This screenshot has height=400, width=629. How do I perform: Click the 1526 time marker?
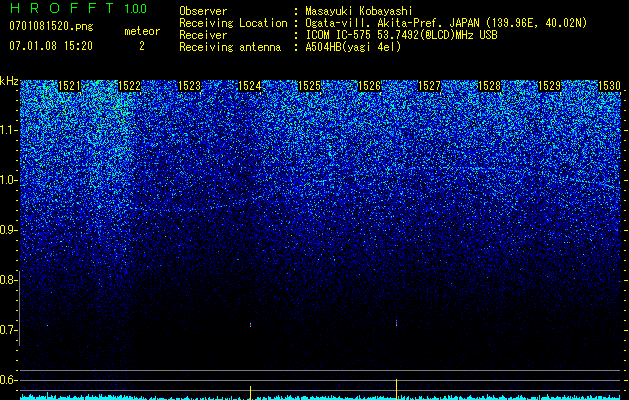pyautogui.click(x=369, y=86)
